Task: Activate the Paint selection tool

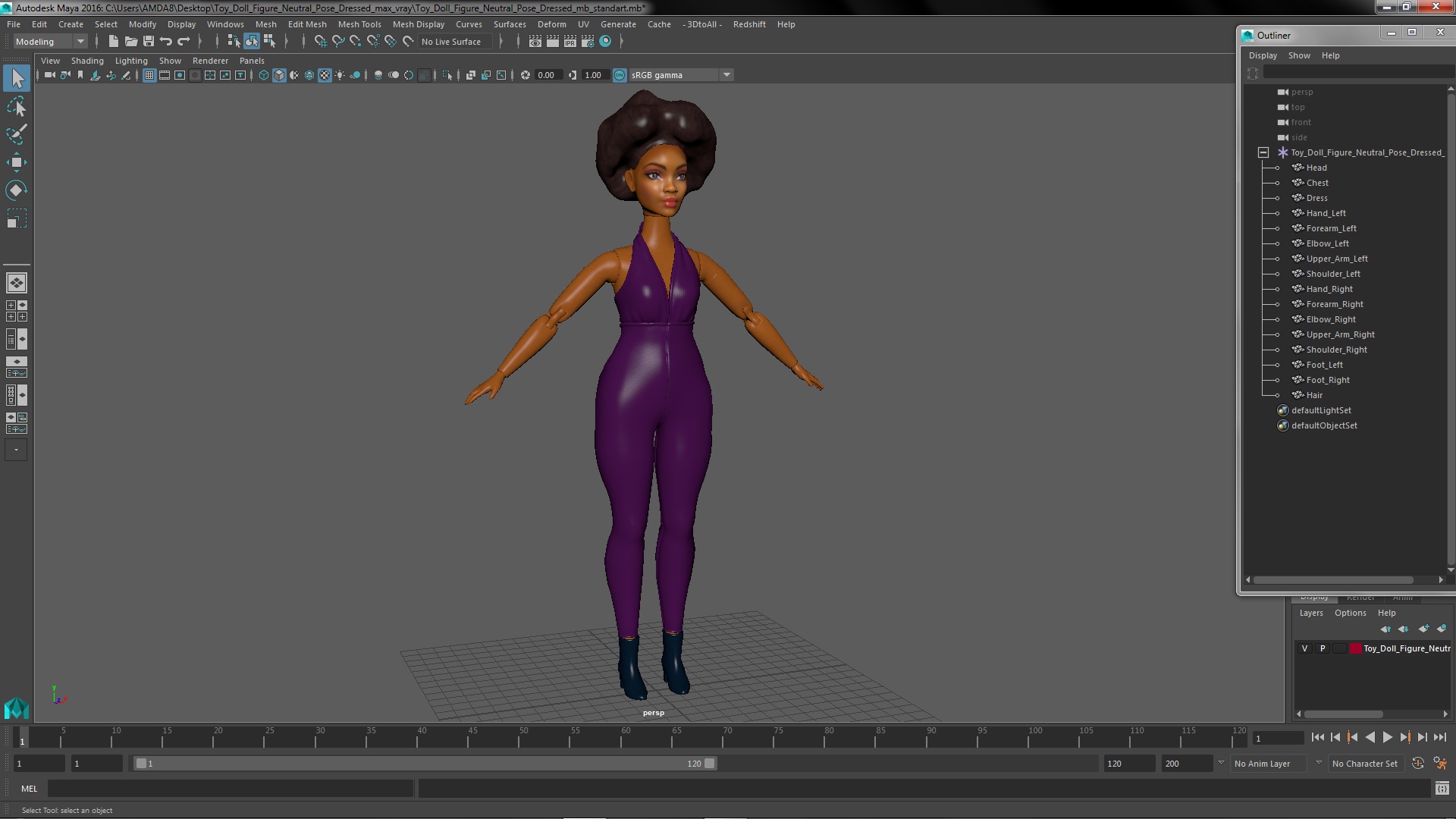Action: (x=16, y=134)
